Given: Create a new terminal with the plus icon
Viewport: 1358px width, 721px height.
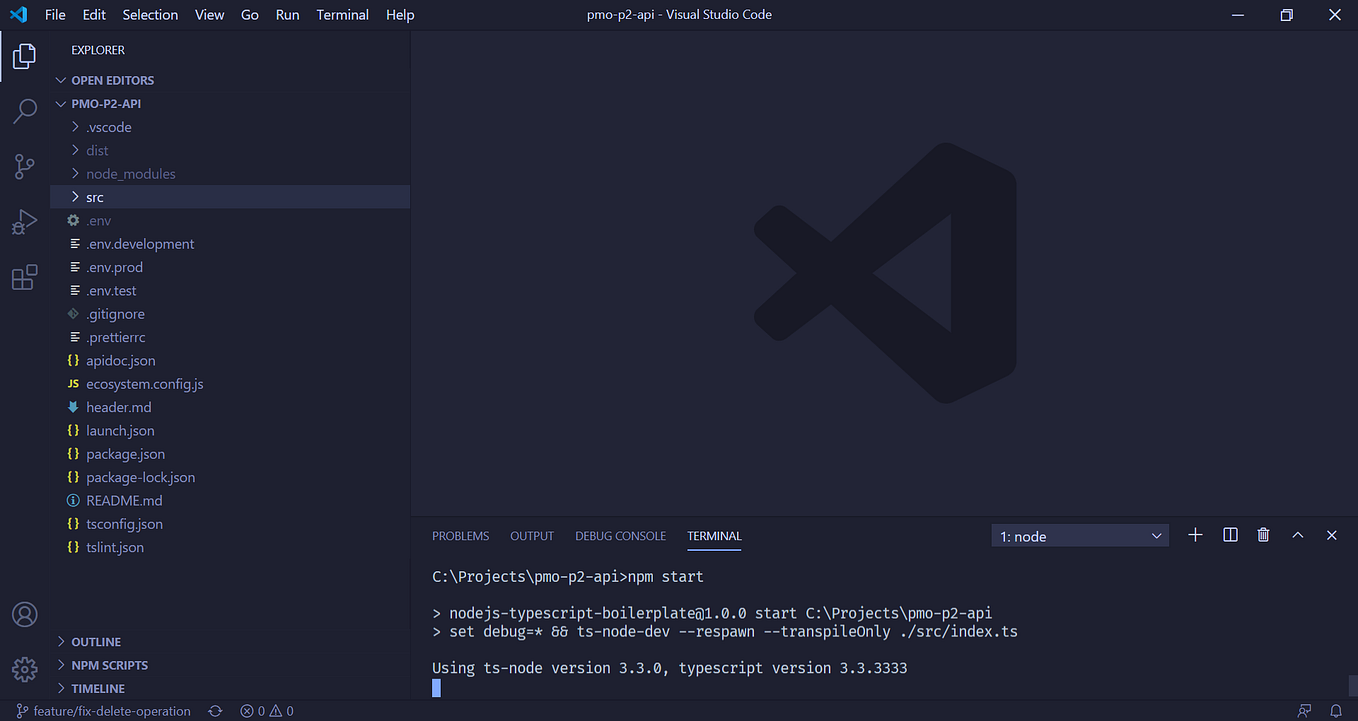Looking at the screenshot, I should click(x=1195, y=535).
